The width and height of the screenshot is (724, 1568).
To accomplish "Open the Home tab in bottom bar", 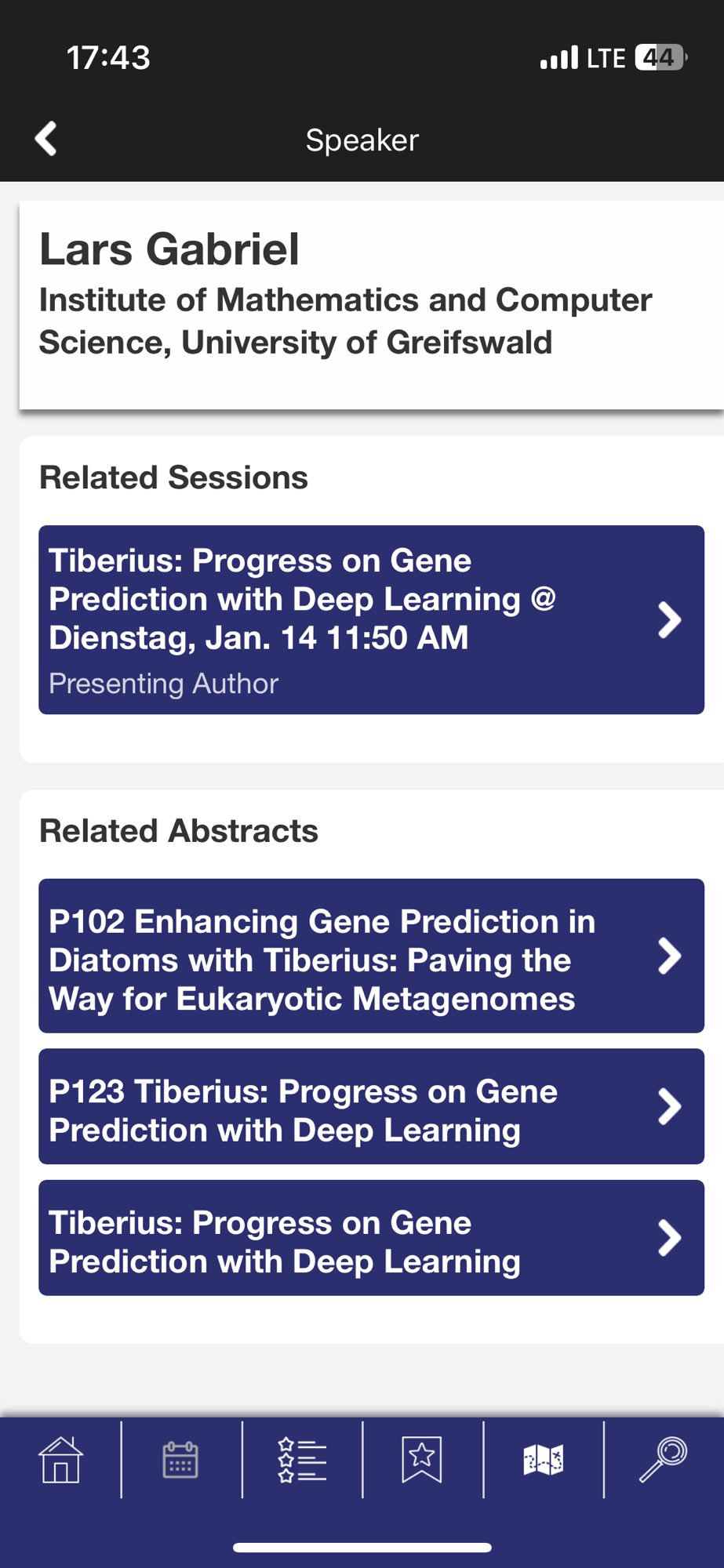I will tap(60, 1460).
